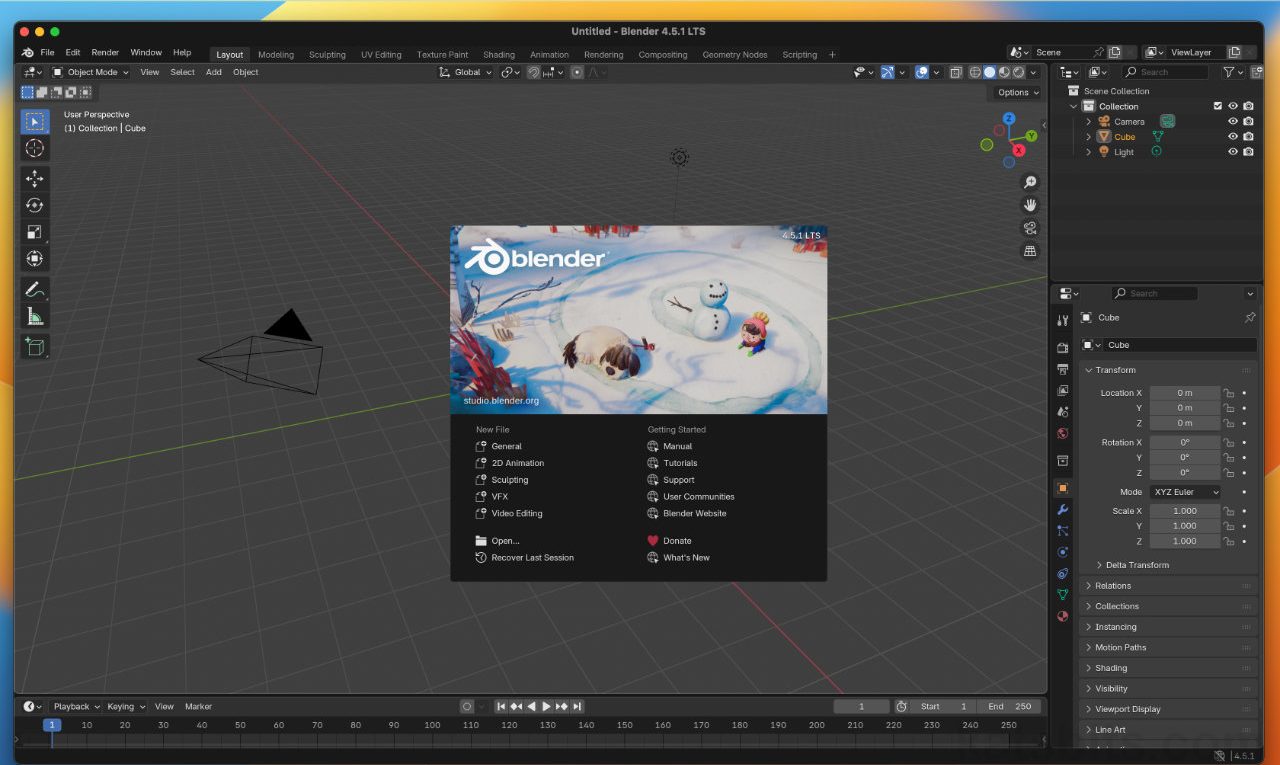Toggle the Scale Z lock icon
The image size is (1280, 765).
tap(1228, 541)
